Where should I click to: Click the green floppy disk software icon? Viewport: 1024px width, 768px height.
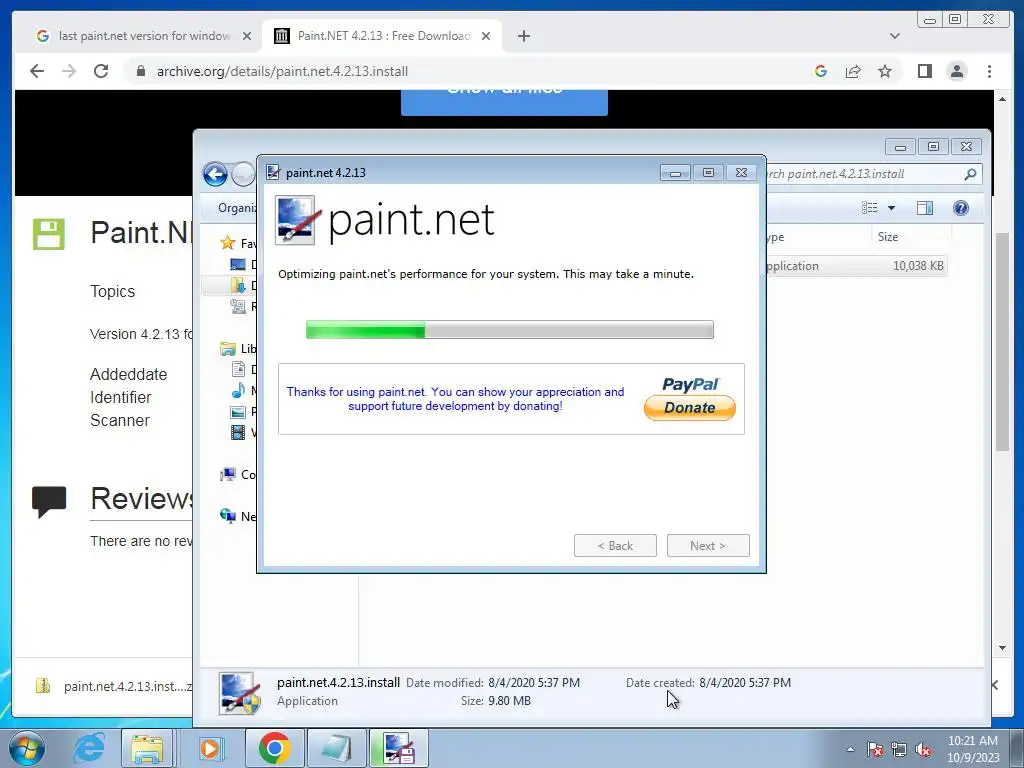click(x=49, y=234)
